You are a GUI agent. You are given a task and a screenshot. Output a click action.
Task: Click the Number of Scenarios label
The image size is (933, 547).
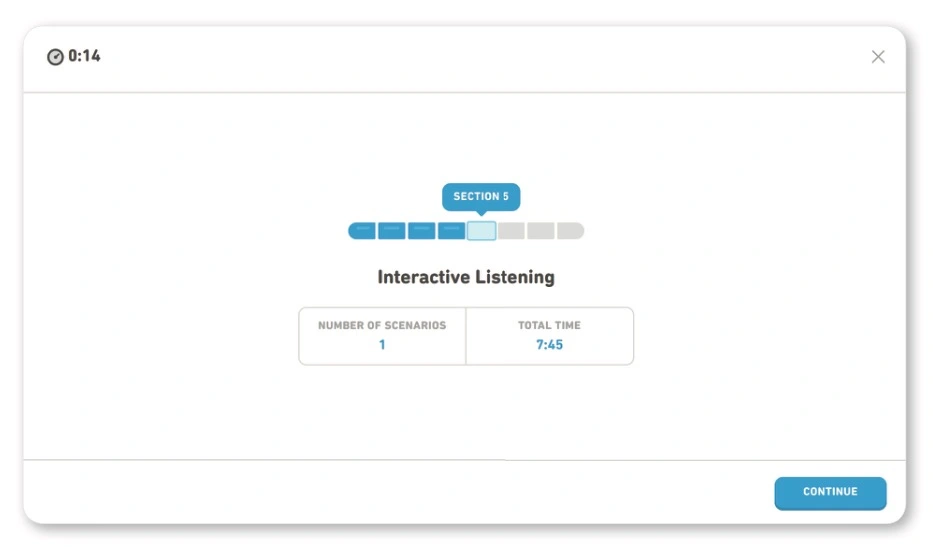pyautogui.click(x=382, y=325)
